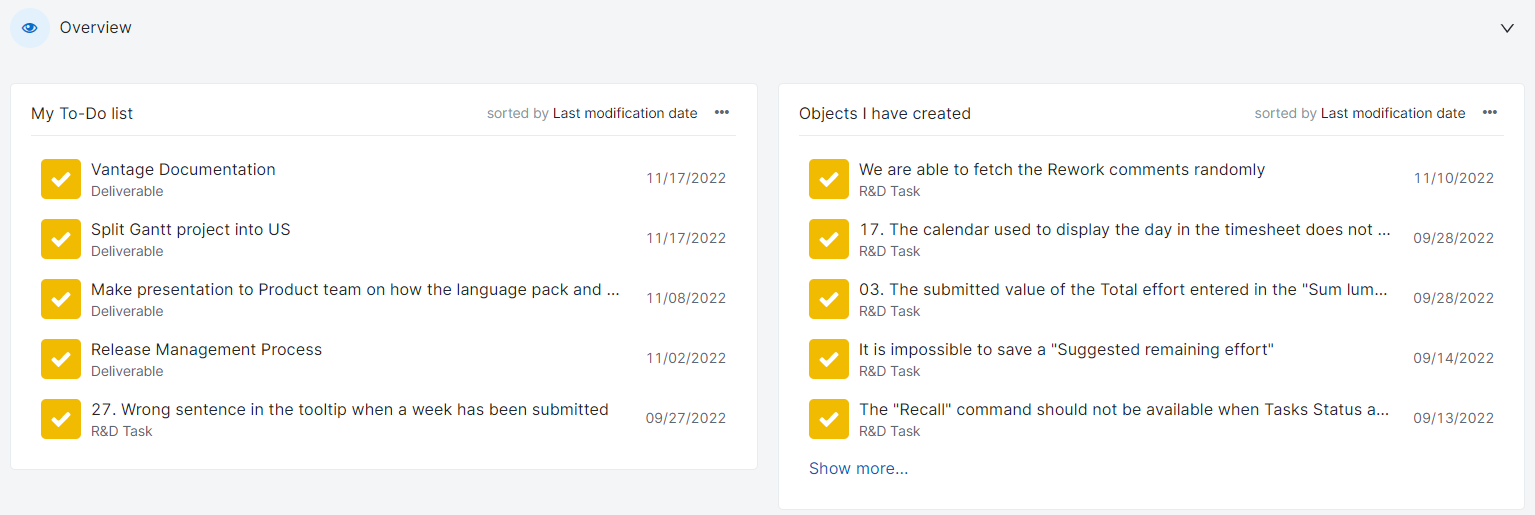Open My To-Do list options menu
Screen dimensions: 1535x515
pyautogui.click(x=722, y=113)
